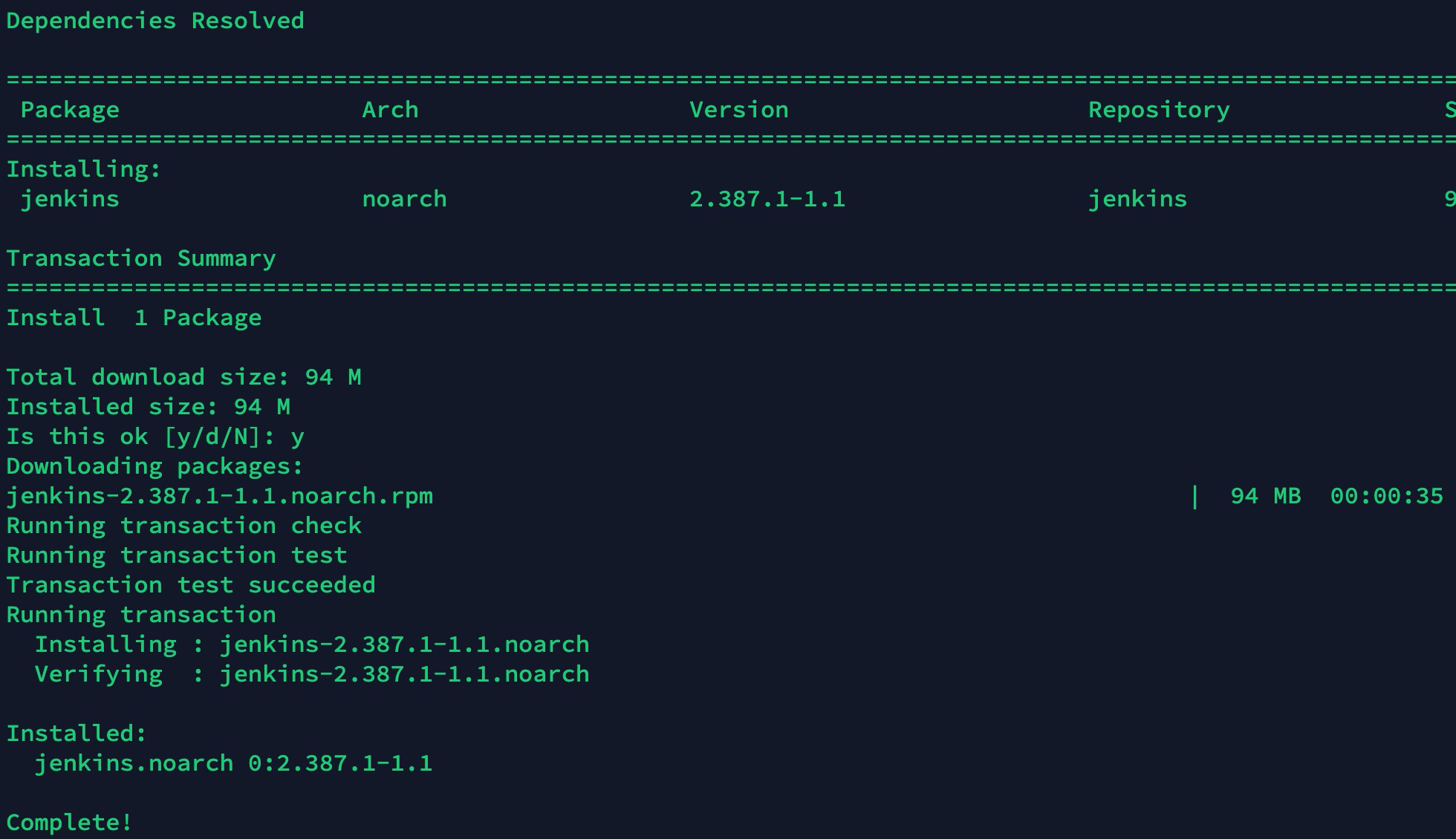Click the "Total download size: 94 M" line
Image resolution: width=1456 pixels, height=839 pixels.
[183, 377]
